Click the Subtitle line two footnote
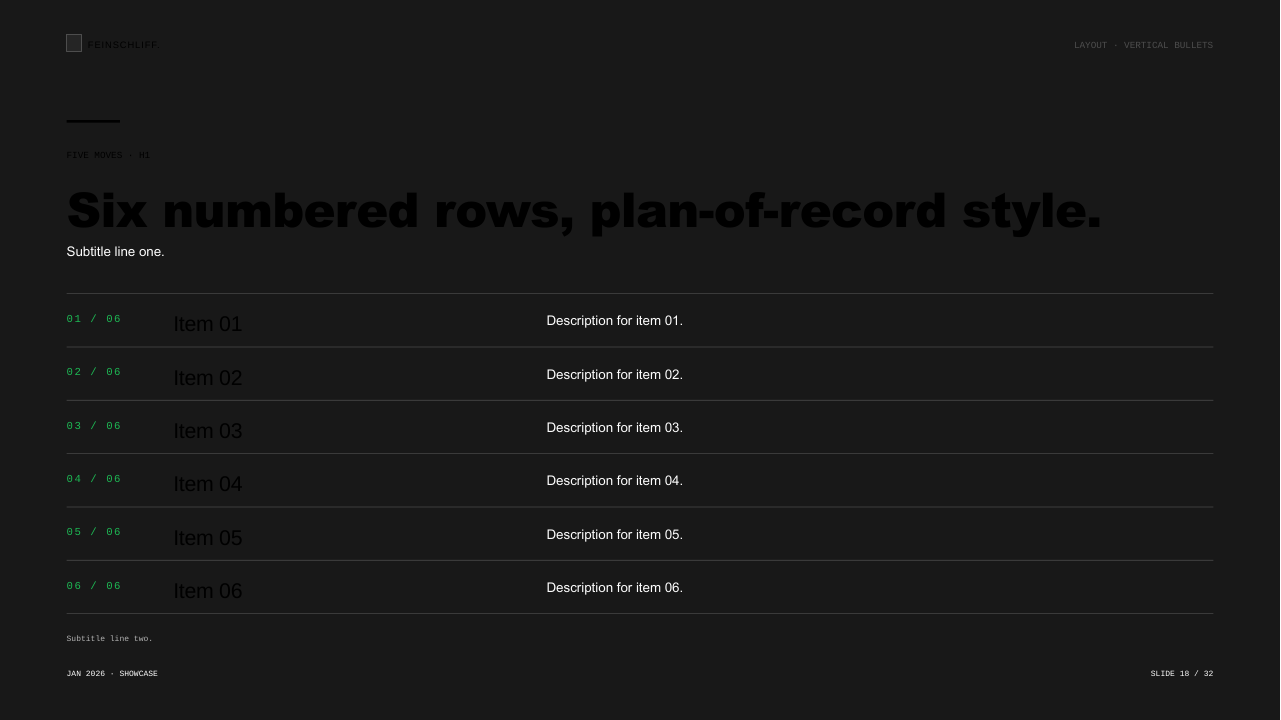1281x720 pixels. coord(110,638)
